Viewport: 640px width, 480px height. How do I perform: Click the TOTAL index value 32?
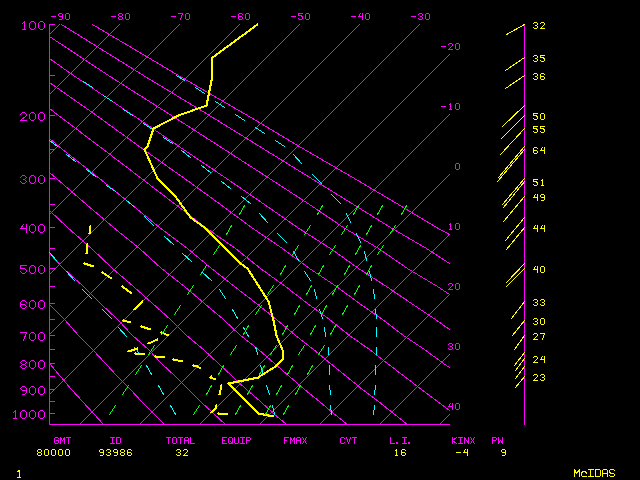coord(182,453)
